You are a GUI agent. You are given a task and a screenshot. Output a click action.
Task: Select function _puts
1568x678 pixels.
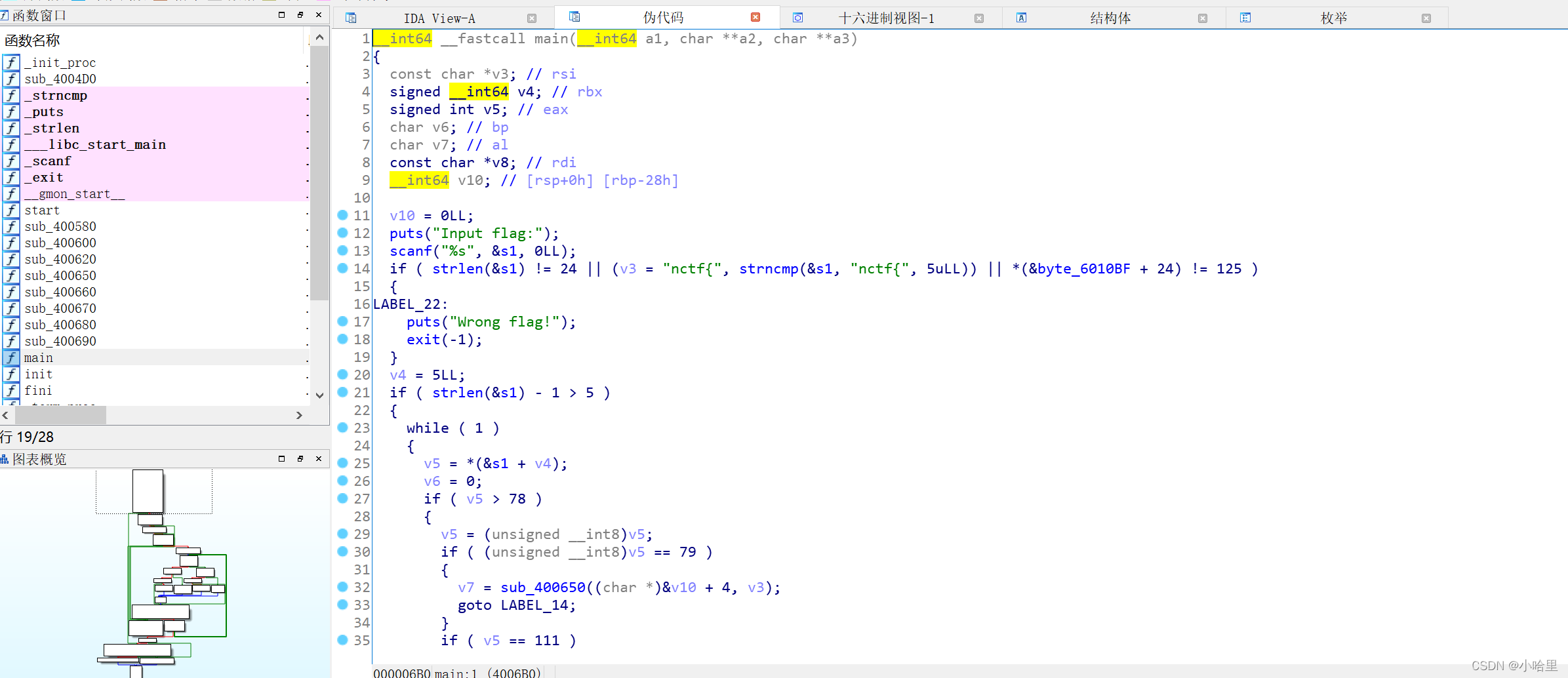(44, 111)
